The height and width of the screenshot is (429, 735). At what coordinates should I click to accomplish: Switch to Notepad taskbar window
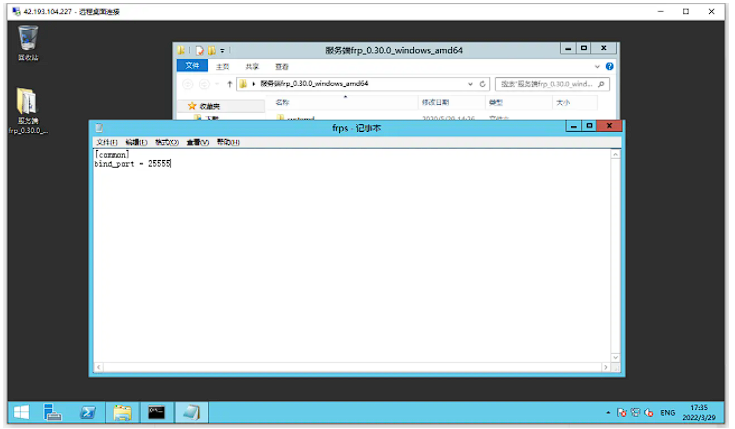[x=190, y=411]
